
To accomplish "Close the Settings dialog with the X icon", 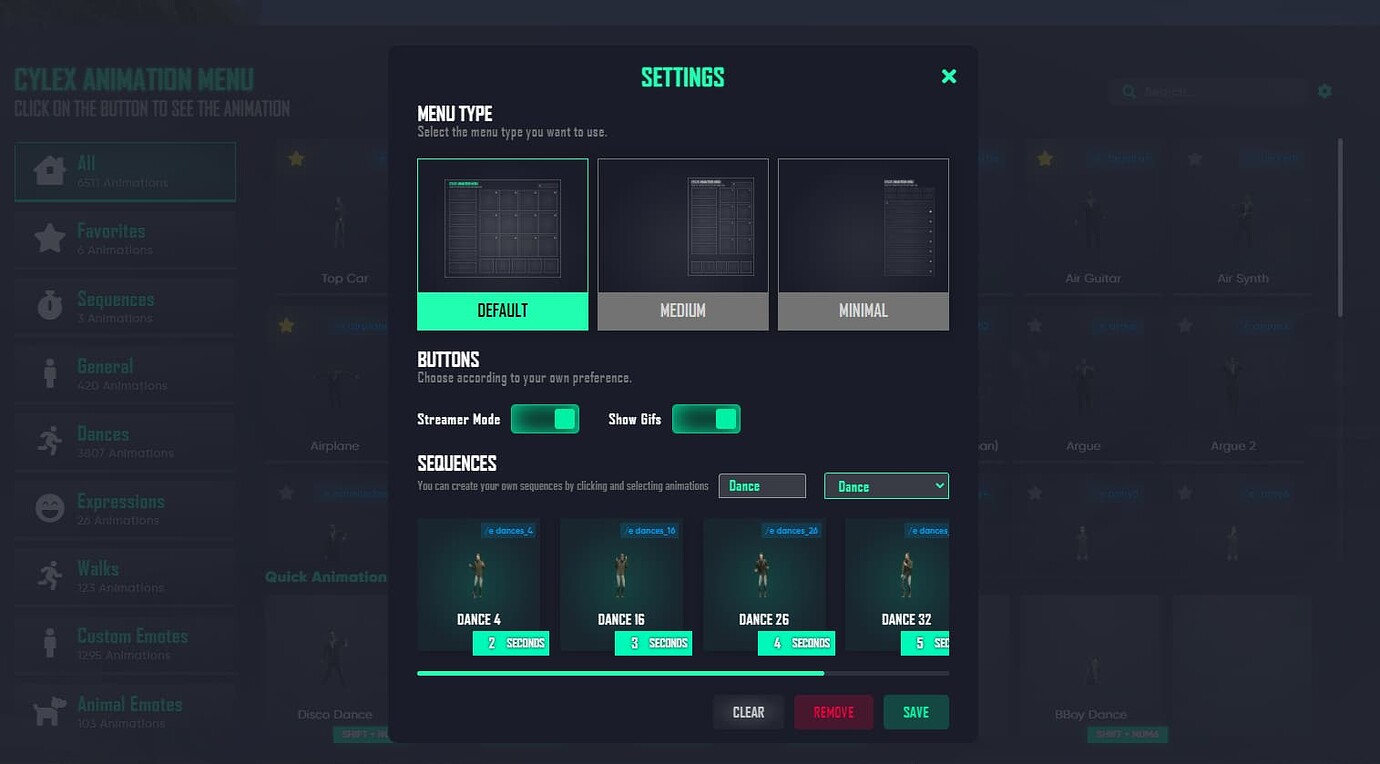I will click(949, 76).
